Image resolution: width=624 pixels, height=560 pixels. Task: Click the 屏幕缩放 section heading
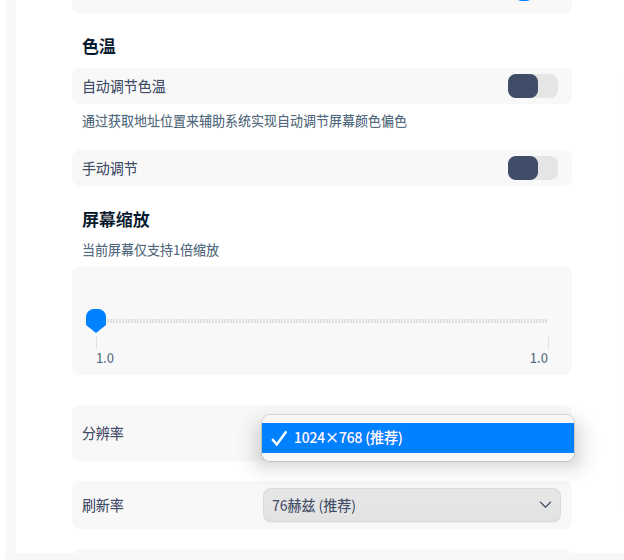tap(116, 220)
